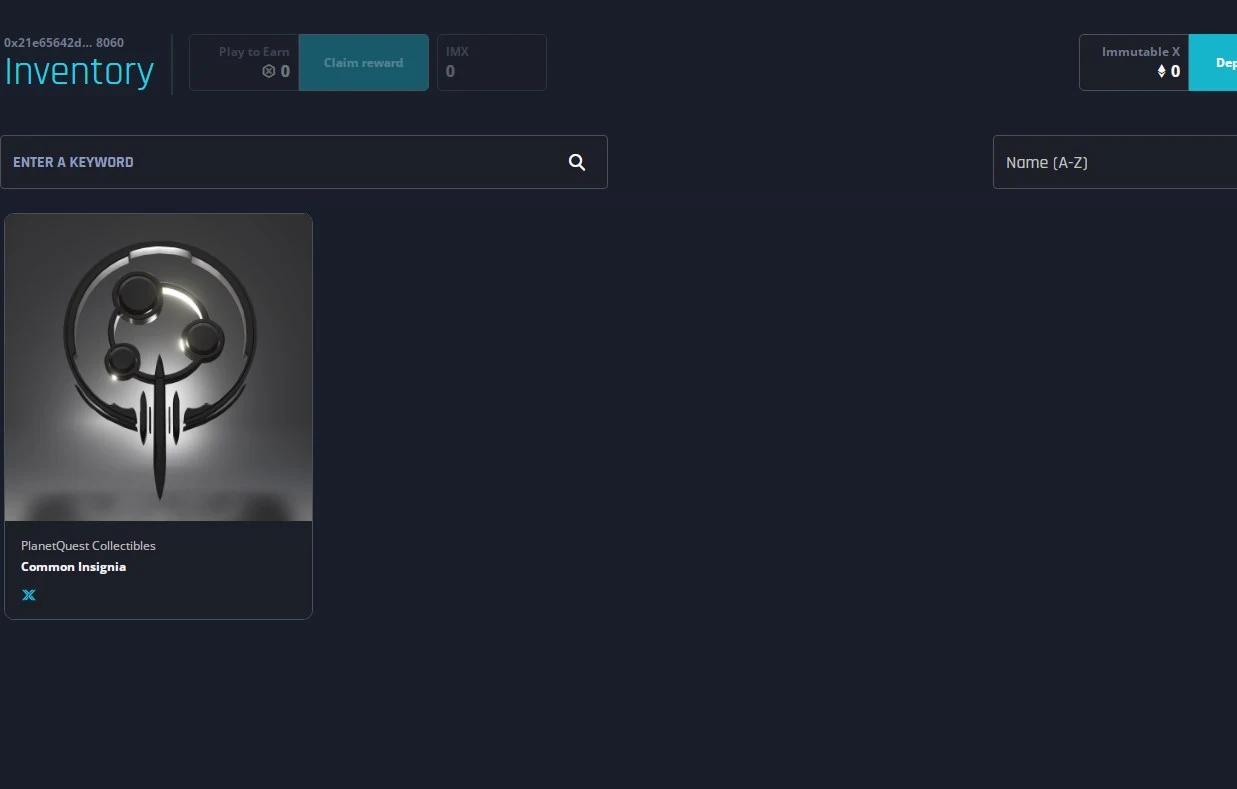This screenshot has width=1237, height=789.
Task: Click the Immutable X balance label
Action: pyautogui.click(x=1141, y=52)
